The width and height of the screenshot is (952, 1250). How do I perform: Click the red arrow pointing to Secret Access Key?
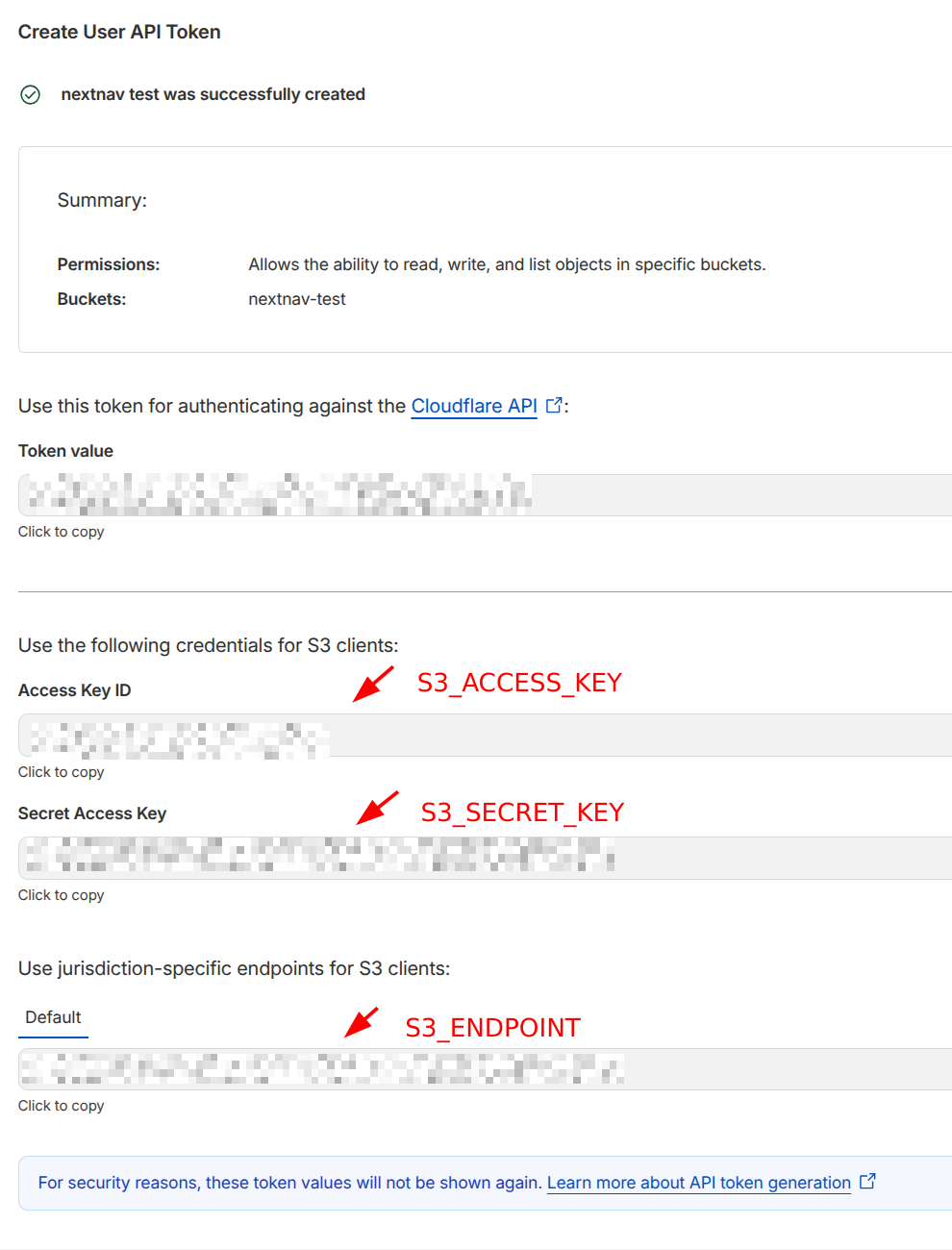tap(377, 808)
